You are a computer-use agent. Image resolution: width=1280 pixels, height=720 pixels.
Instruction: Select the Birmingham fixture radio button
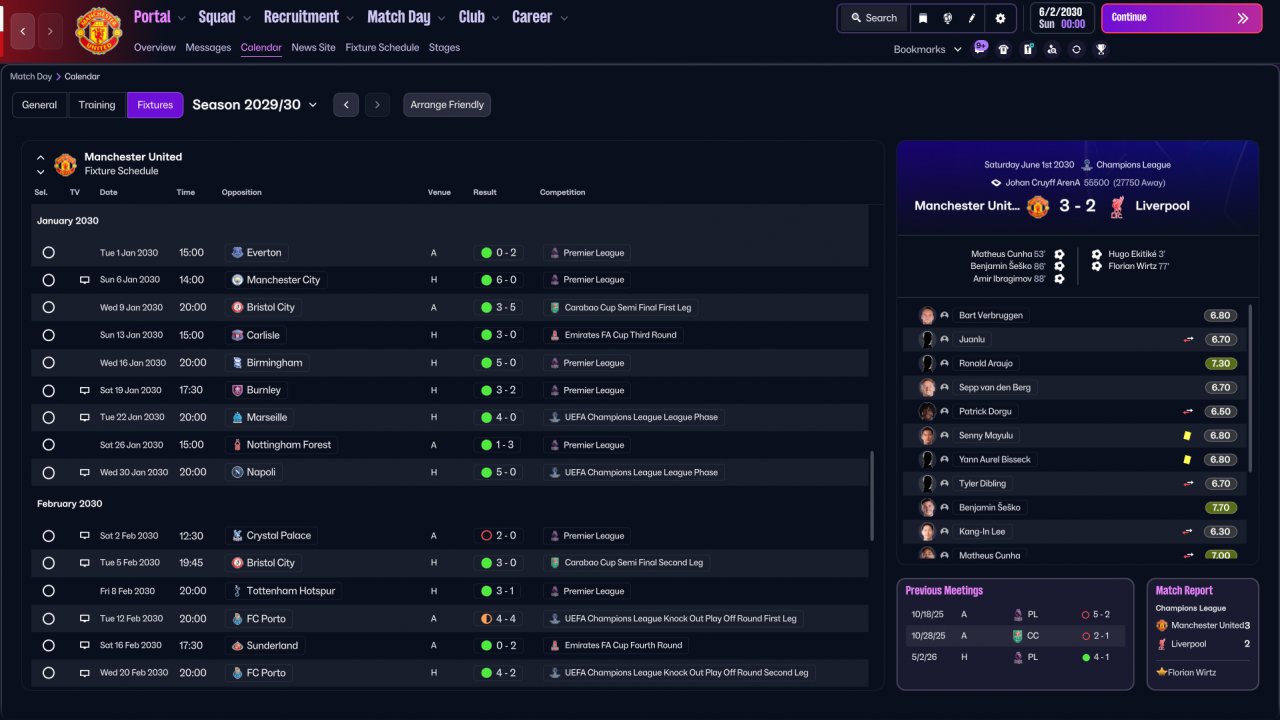coord(48,362)
